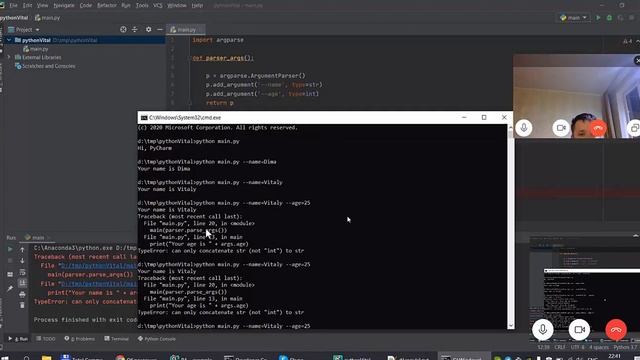
Task: Click taskbar search icon
Action: point(27,358)
